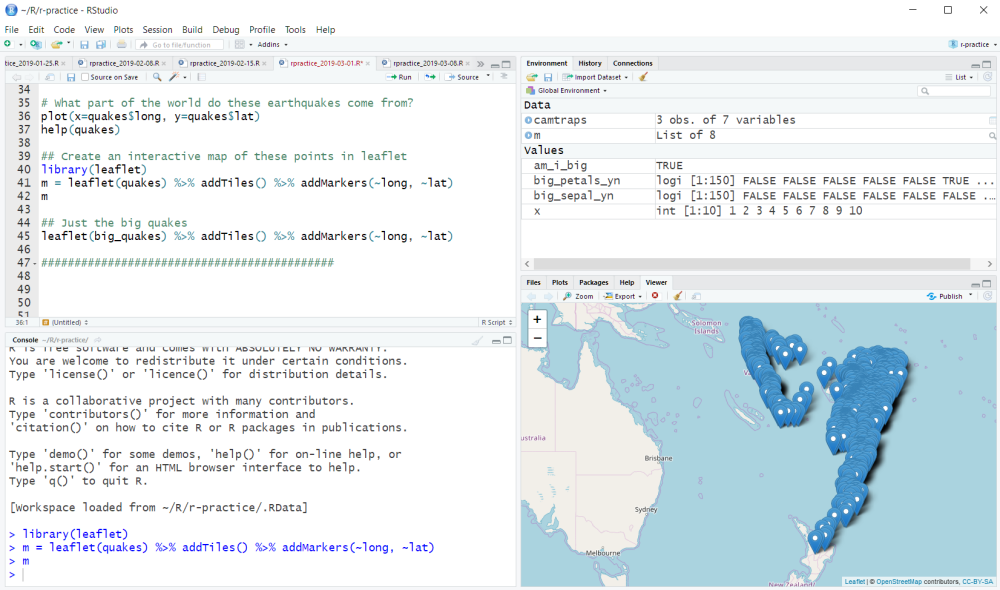1000x590 pixels.
Task: Click Show in new window icon in editor
Action: click(x=50, y=77)
